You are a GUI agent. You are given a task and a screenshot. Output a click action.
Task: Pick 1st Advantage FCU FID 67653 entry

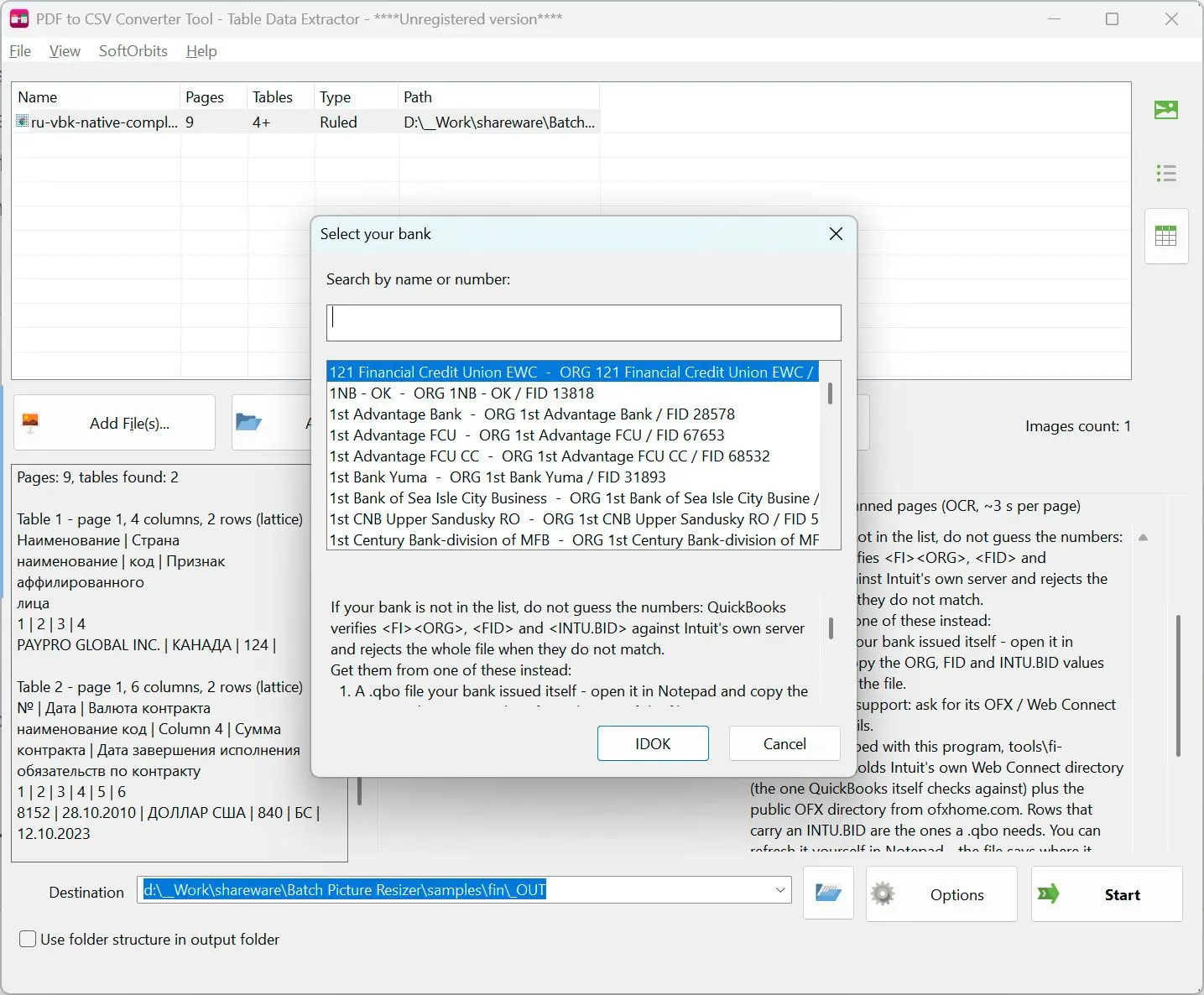click(x=572, y=435)
